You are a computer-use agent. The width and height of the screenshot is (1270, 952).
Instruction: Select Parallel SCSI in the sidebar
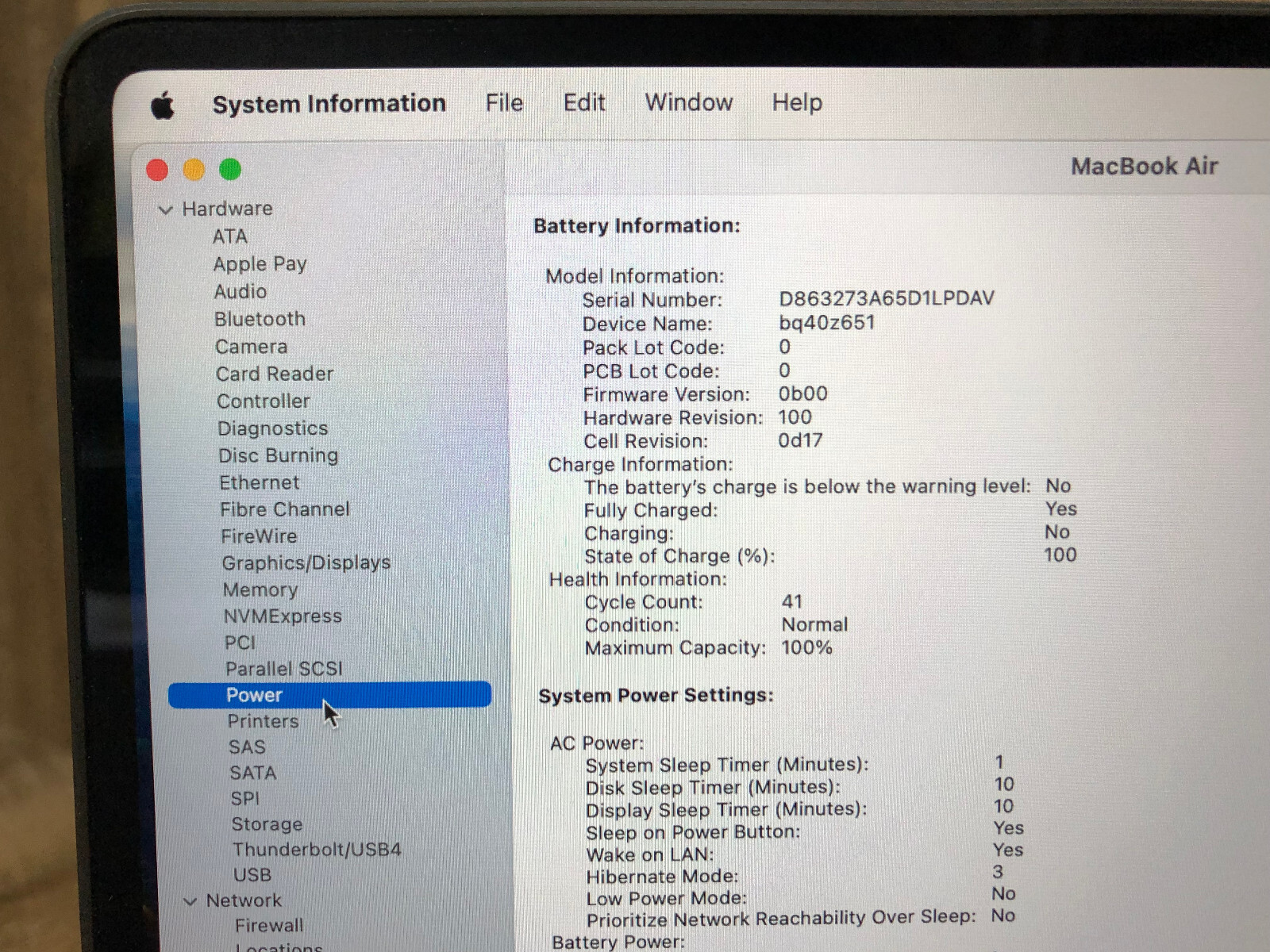point(284,669)
